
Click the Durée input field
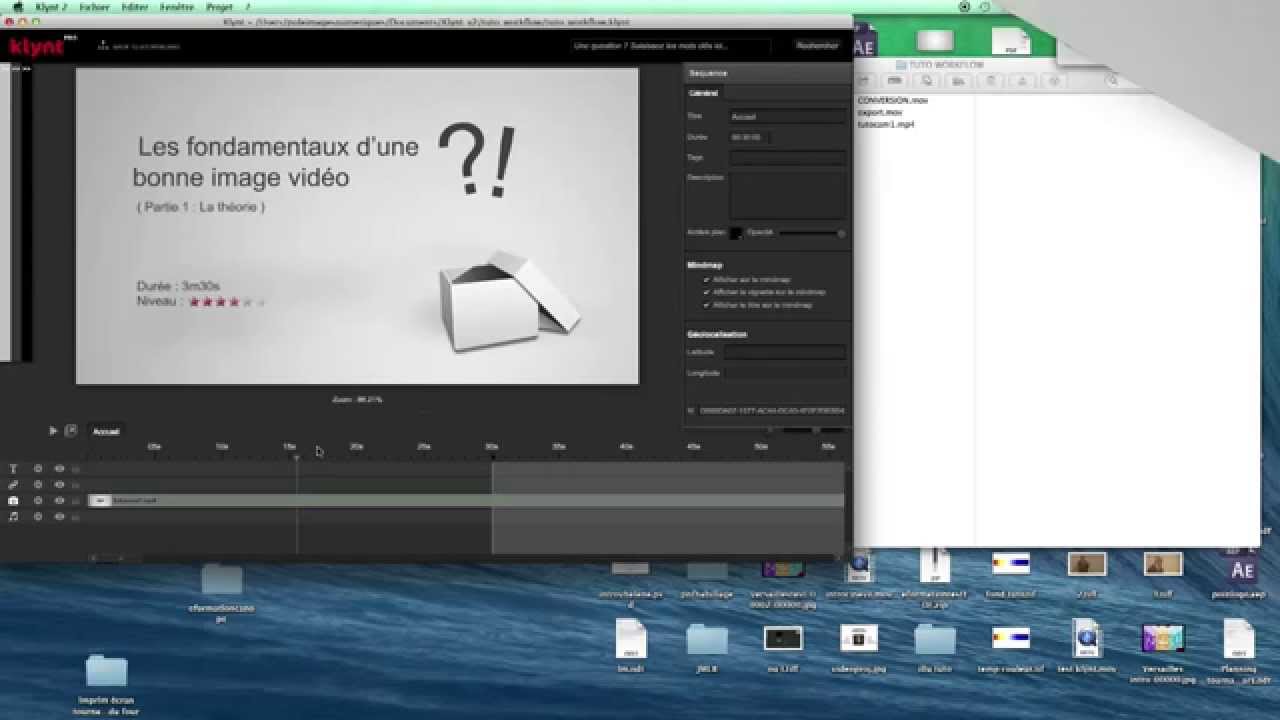(748, 137)
